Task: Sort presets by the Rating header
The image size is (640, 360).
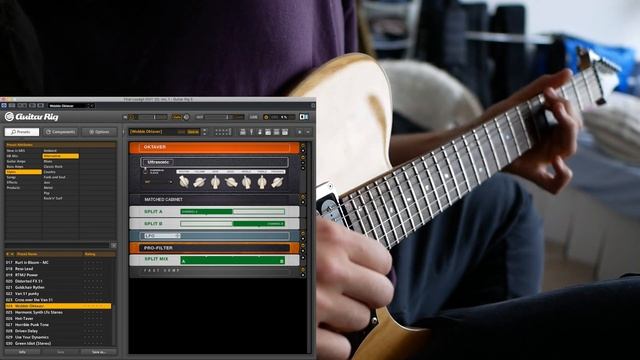Action: [90, 254]
